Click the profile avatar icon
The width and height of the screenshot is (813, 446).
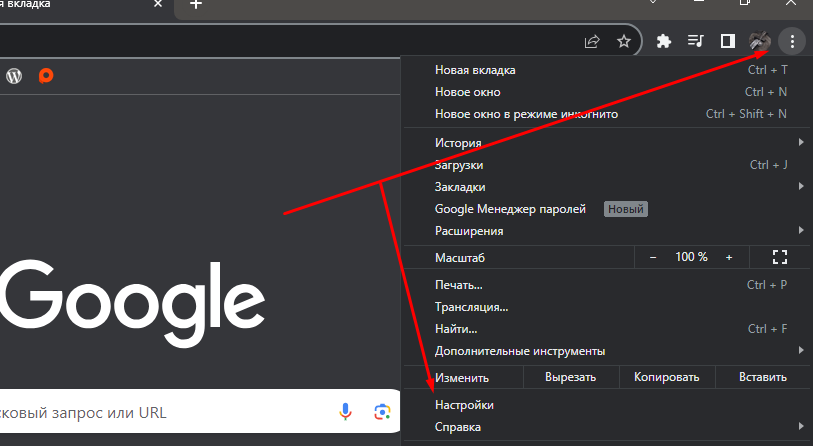pyautogui.click(x=760, y=41)
